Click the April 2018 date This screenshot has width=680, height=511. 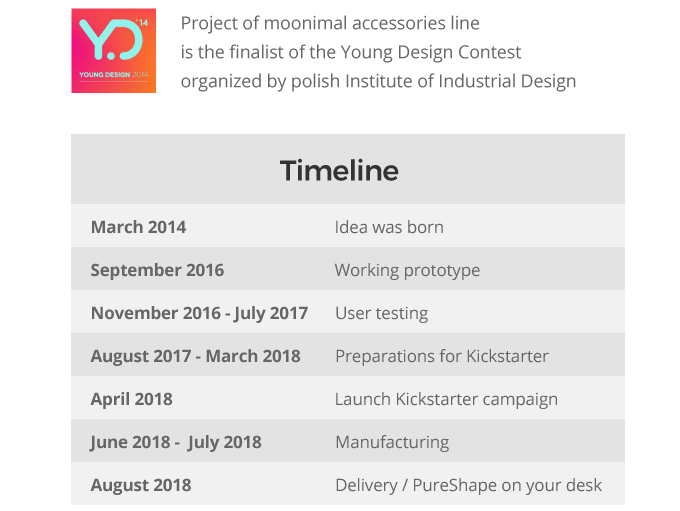[x=131, y=399]
